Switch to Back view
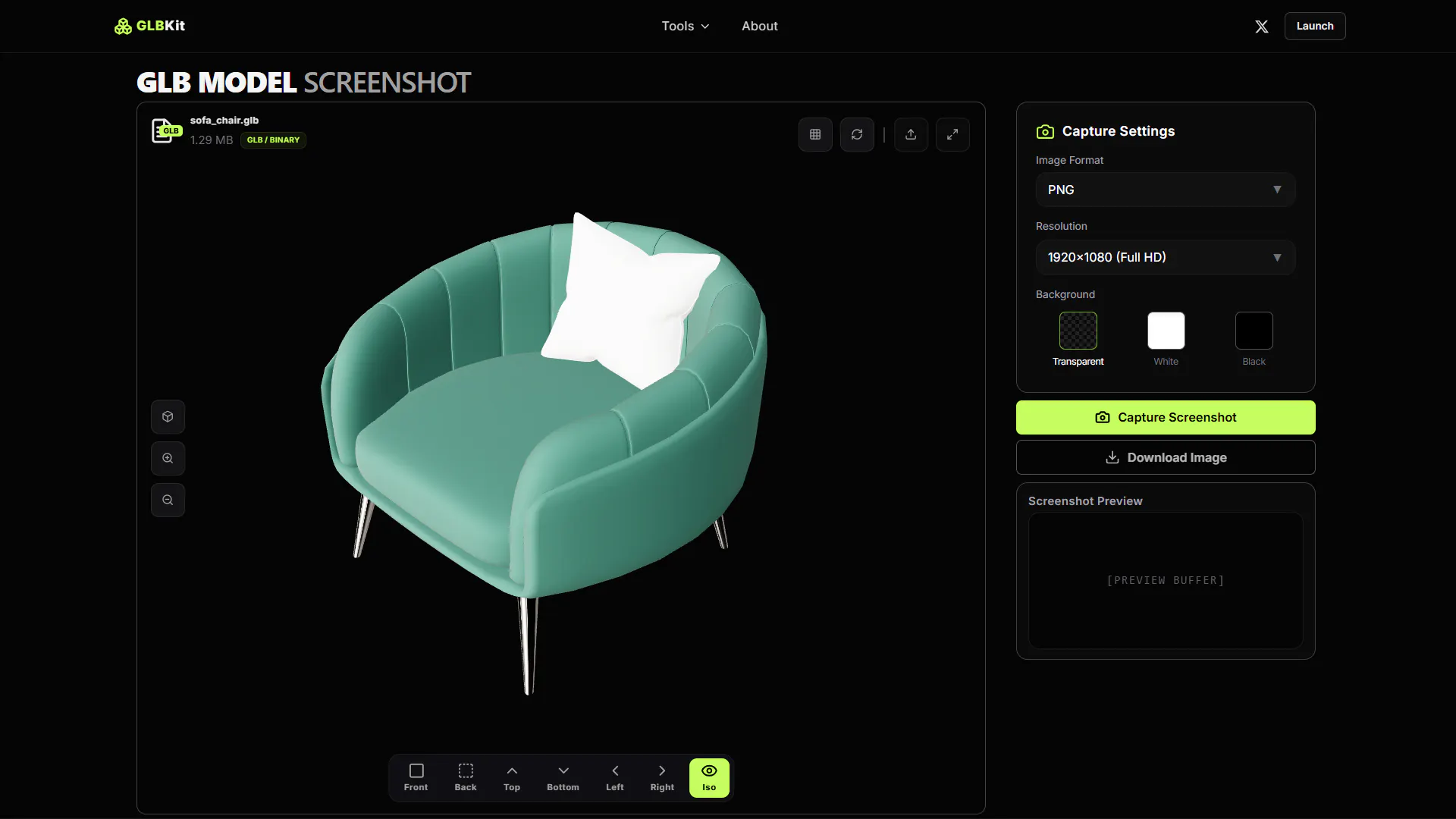Image resolution: width=1456 pixels, height=819 pixels. point(466,778)
